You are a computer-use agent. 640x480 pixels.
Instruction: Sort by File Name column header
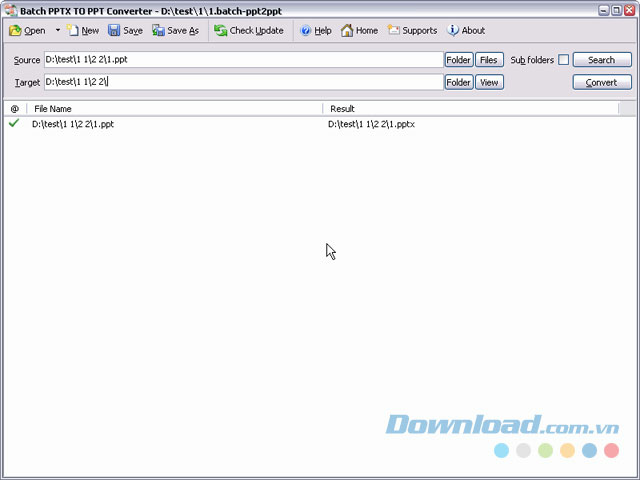175,109
